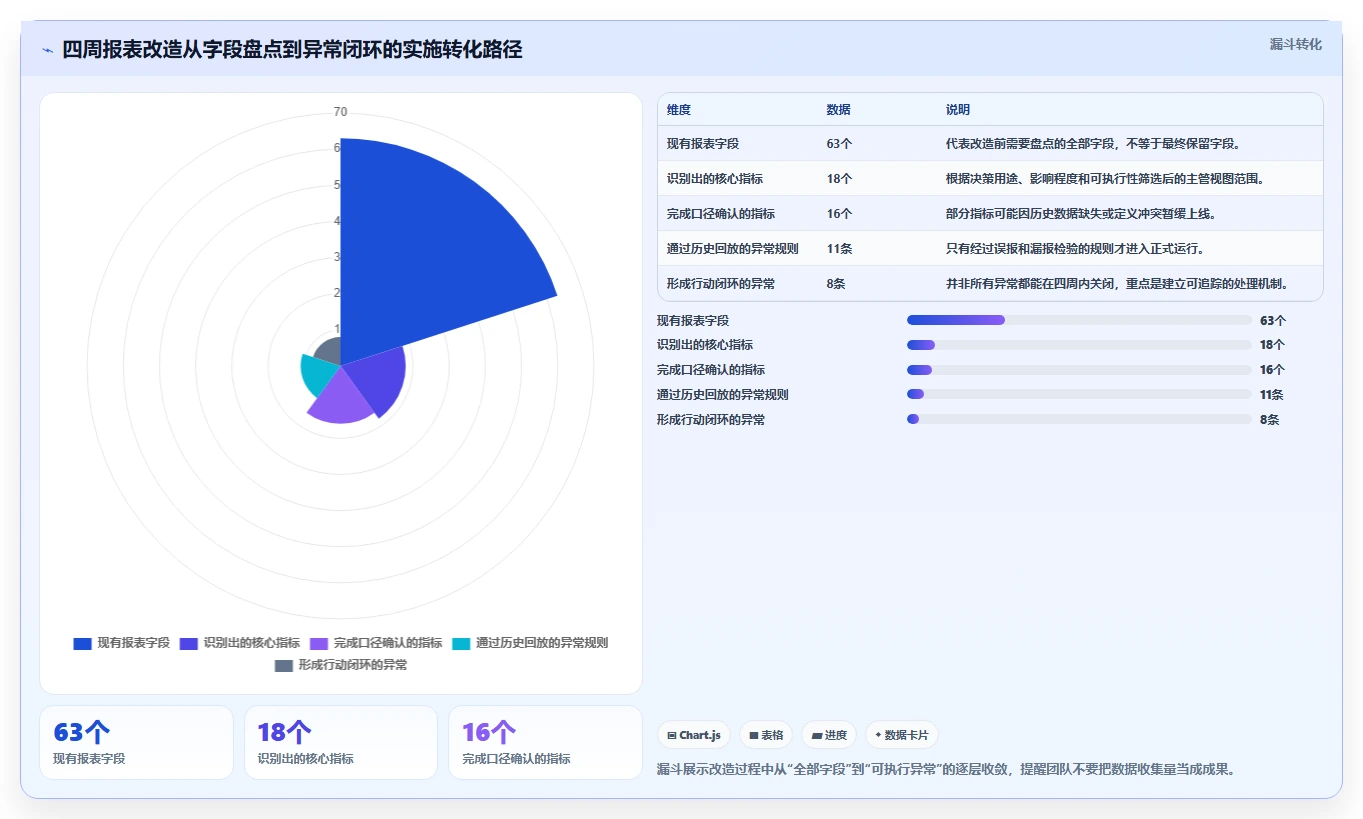This screenshot has height=819, width=1363.
Task: Click the 识别出的核心指标 progress bar
Action: (x=1079, y=345)
